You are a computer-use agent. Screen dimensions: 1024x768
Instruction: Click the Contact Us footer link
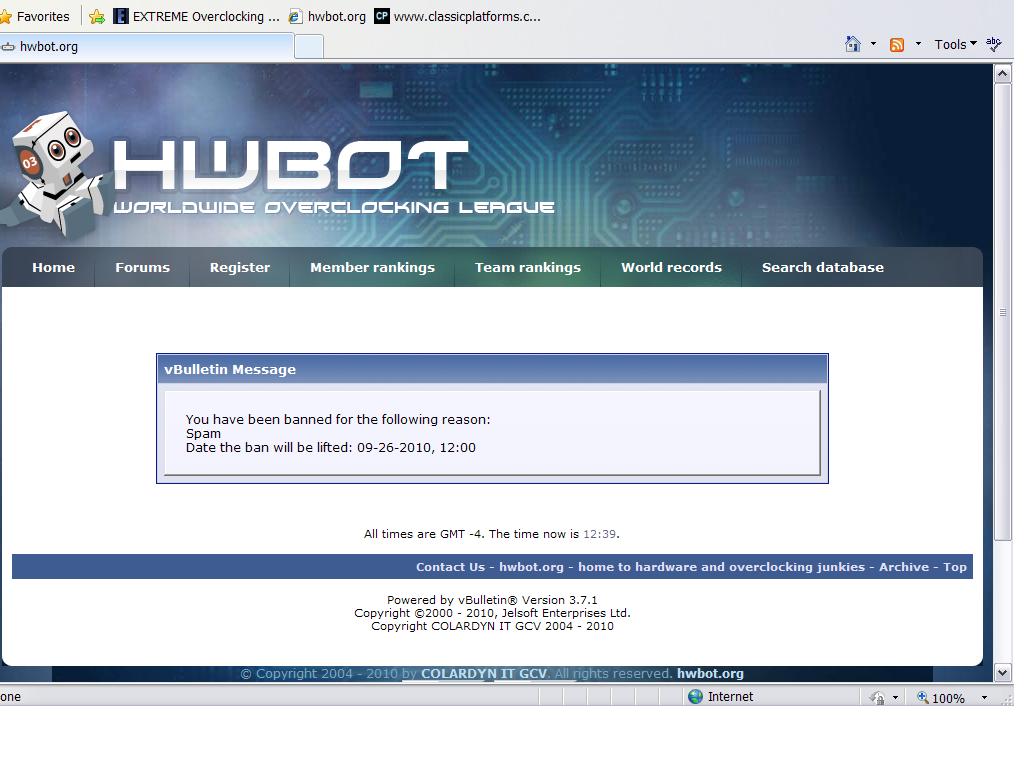tap(450, 567)
